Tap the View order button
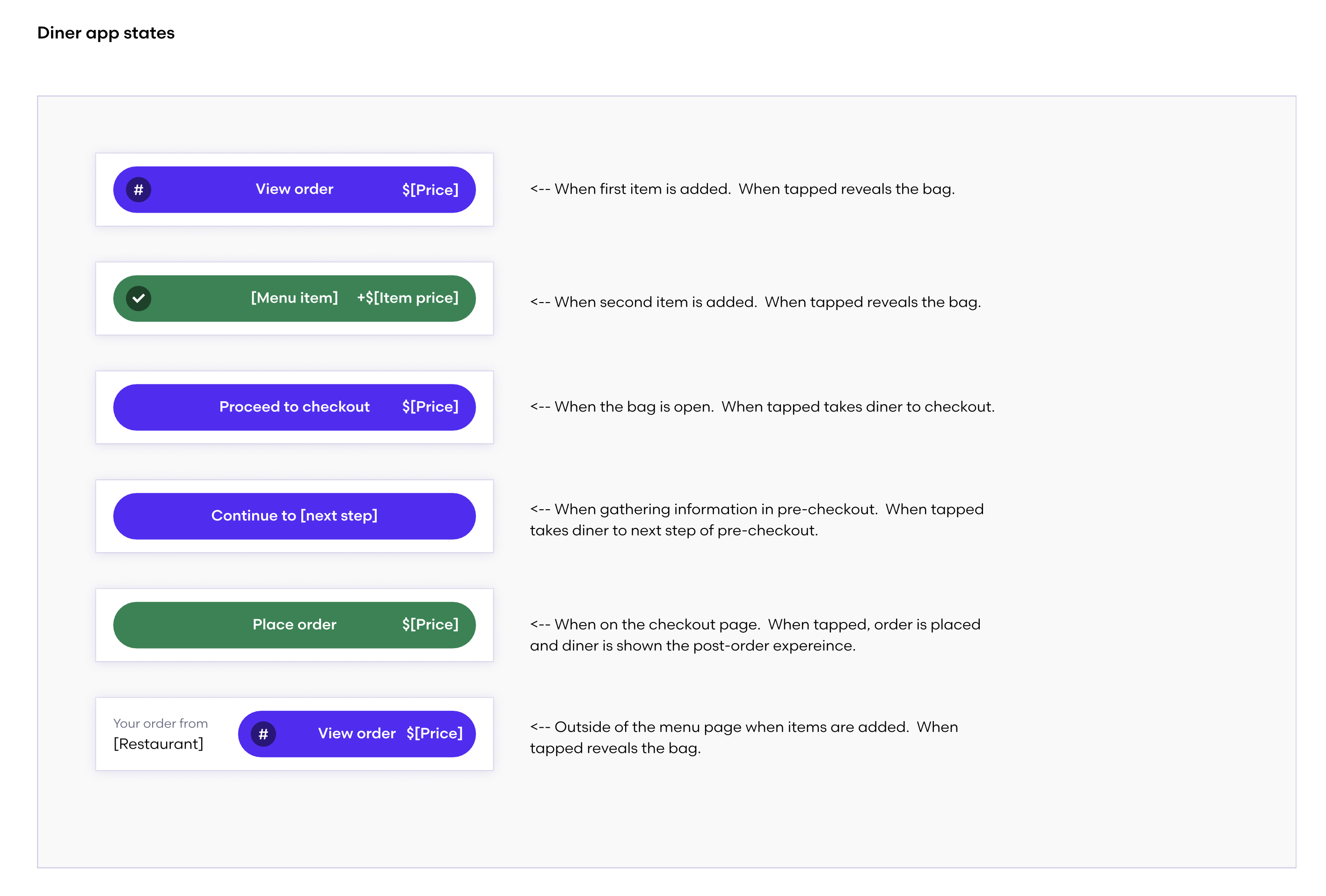Screen dimensions: 1326x896 pos(294,189)
